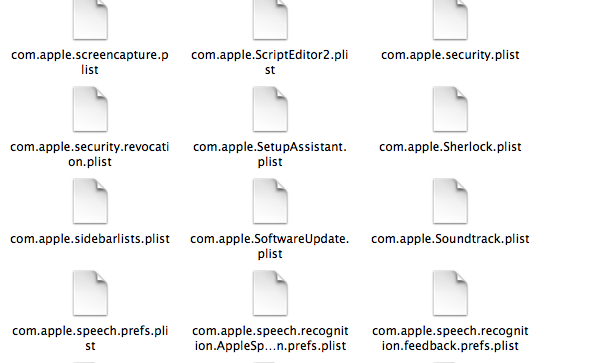Image resolution: width=614 pixels, height=363 pixels.
Task: Select the com.apple.SoftwareUpdate.plist file icon
Action: (x=270, y=201)
